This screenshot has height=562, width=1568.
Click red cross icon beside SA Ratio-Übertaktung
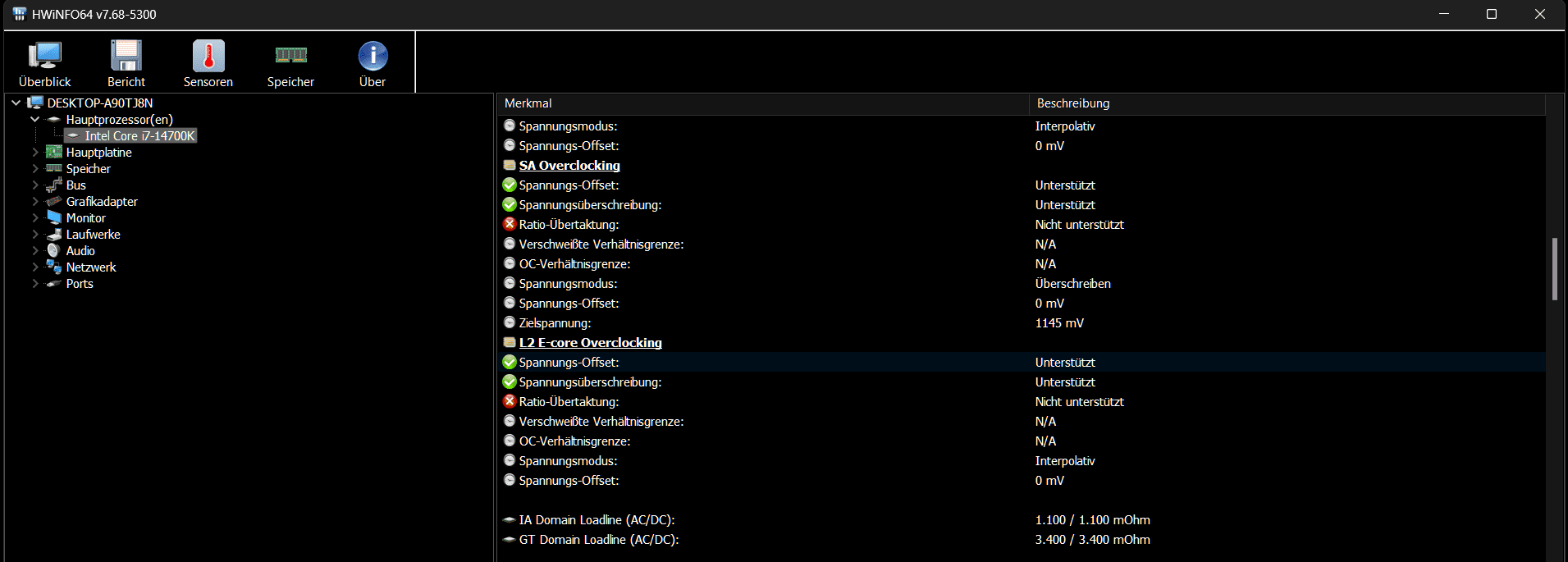point(510,224)
